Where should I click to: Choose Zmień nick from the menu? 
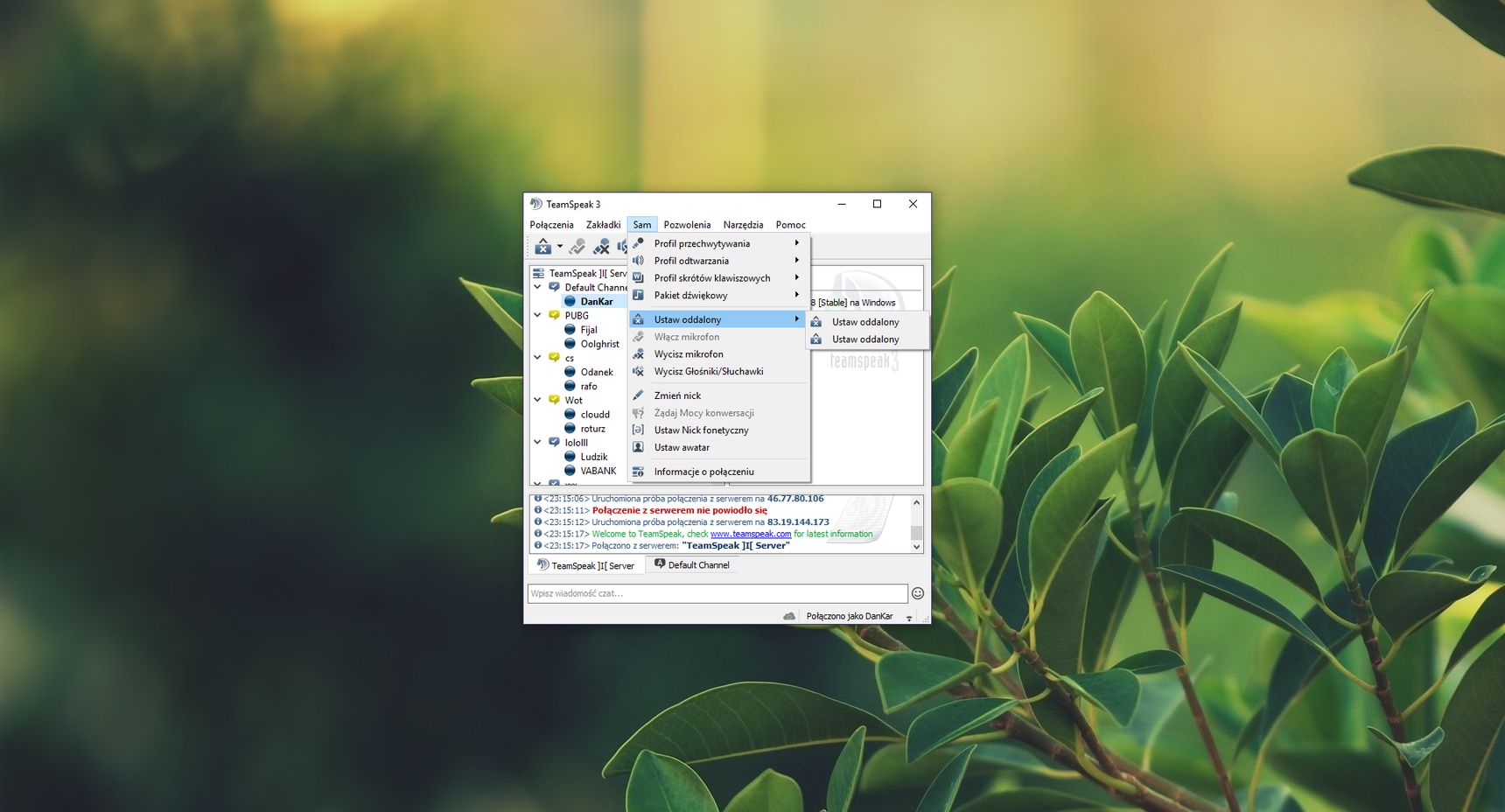718,395
